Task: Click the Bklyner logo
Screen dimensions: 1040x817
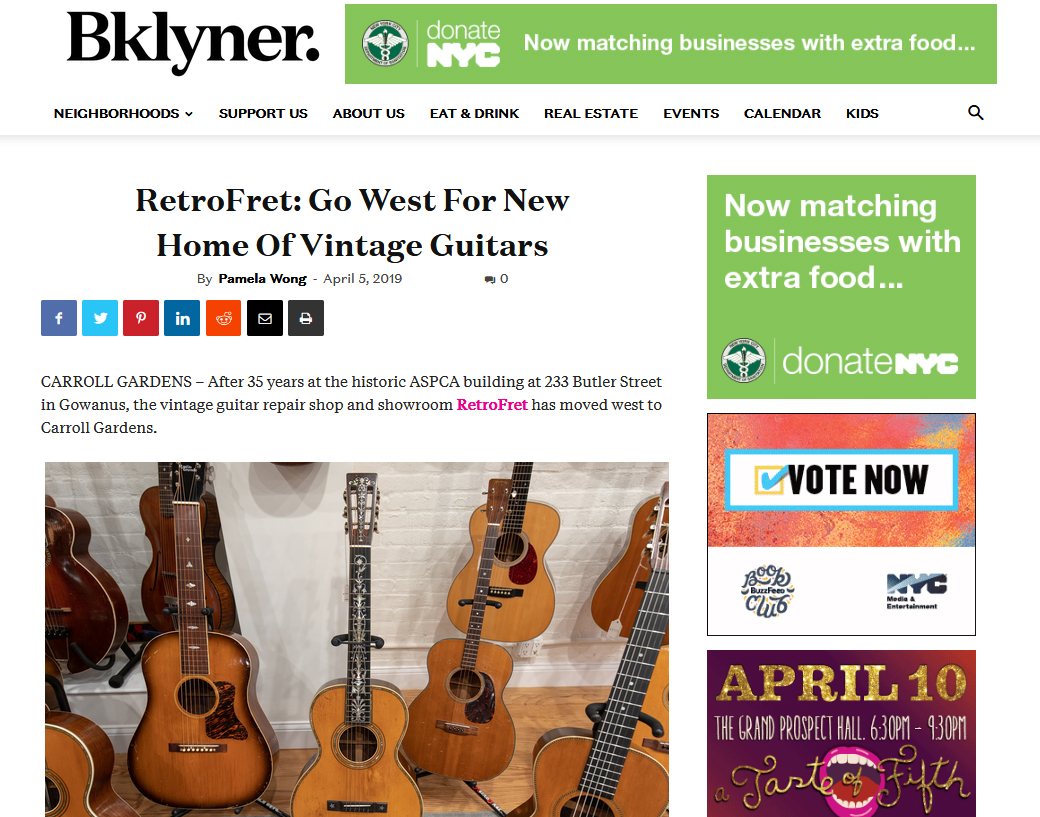Action: (193, 41)
